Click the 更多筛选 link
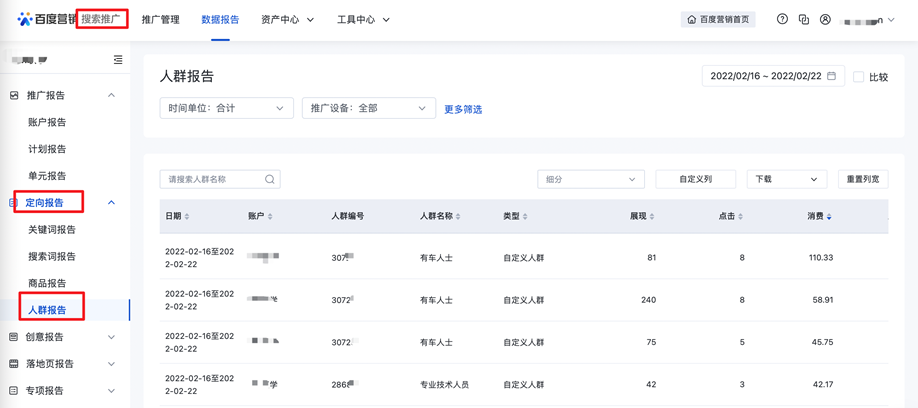 click(x=463, y=109)
